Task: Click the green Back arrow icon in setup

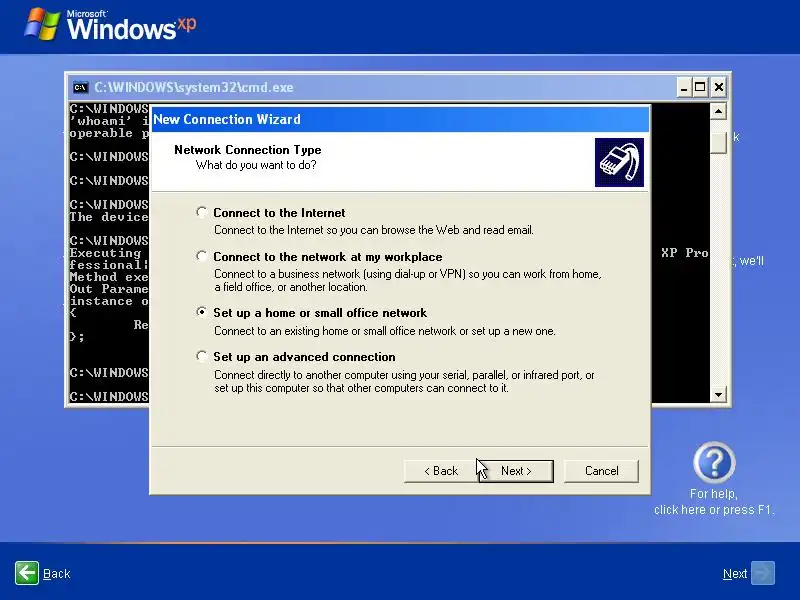Action: coord(27,573)
